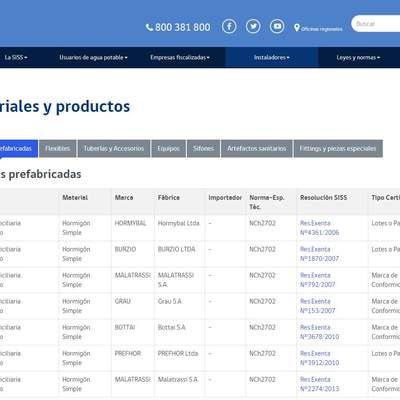Open Res Exenta N°1870/2007 link
The image size is (400, 400).
pos(319,254)
